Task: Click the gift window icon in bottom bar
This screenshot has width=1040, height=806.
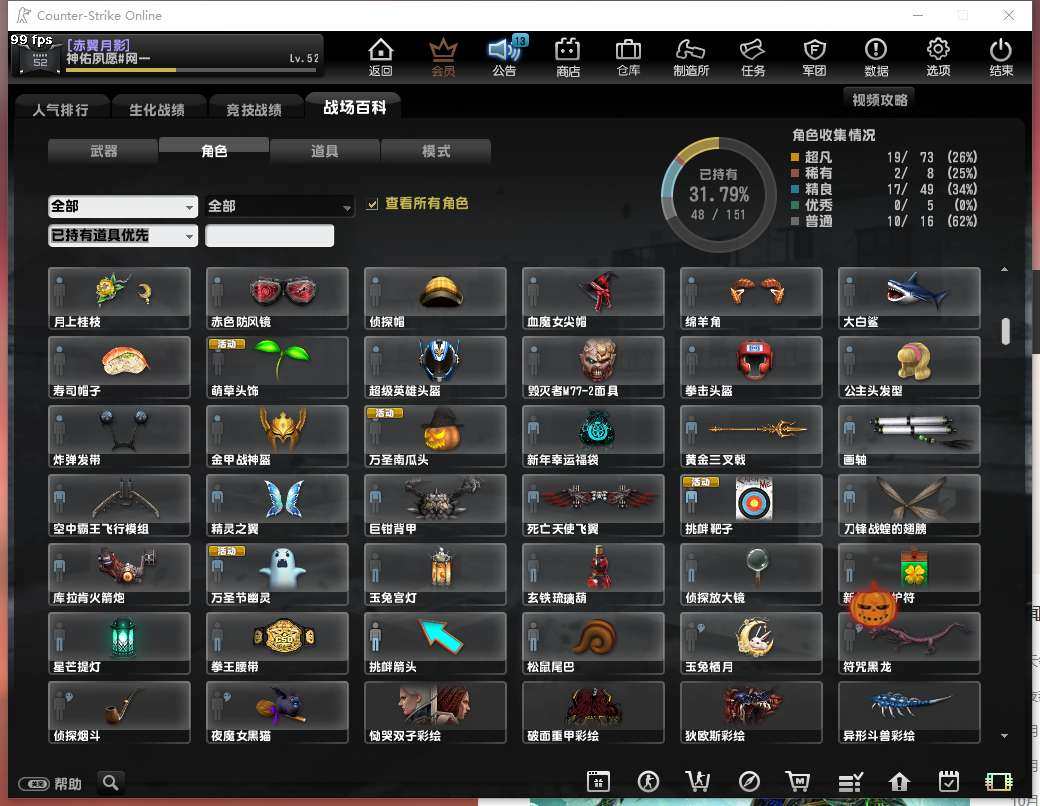Action: click(598, 782)
